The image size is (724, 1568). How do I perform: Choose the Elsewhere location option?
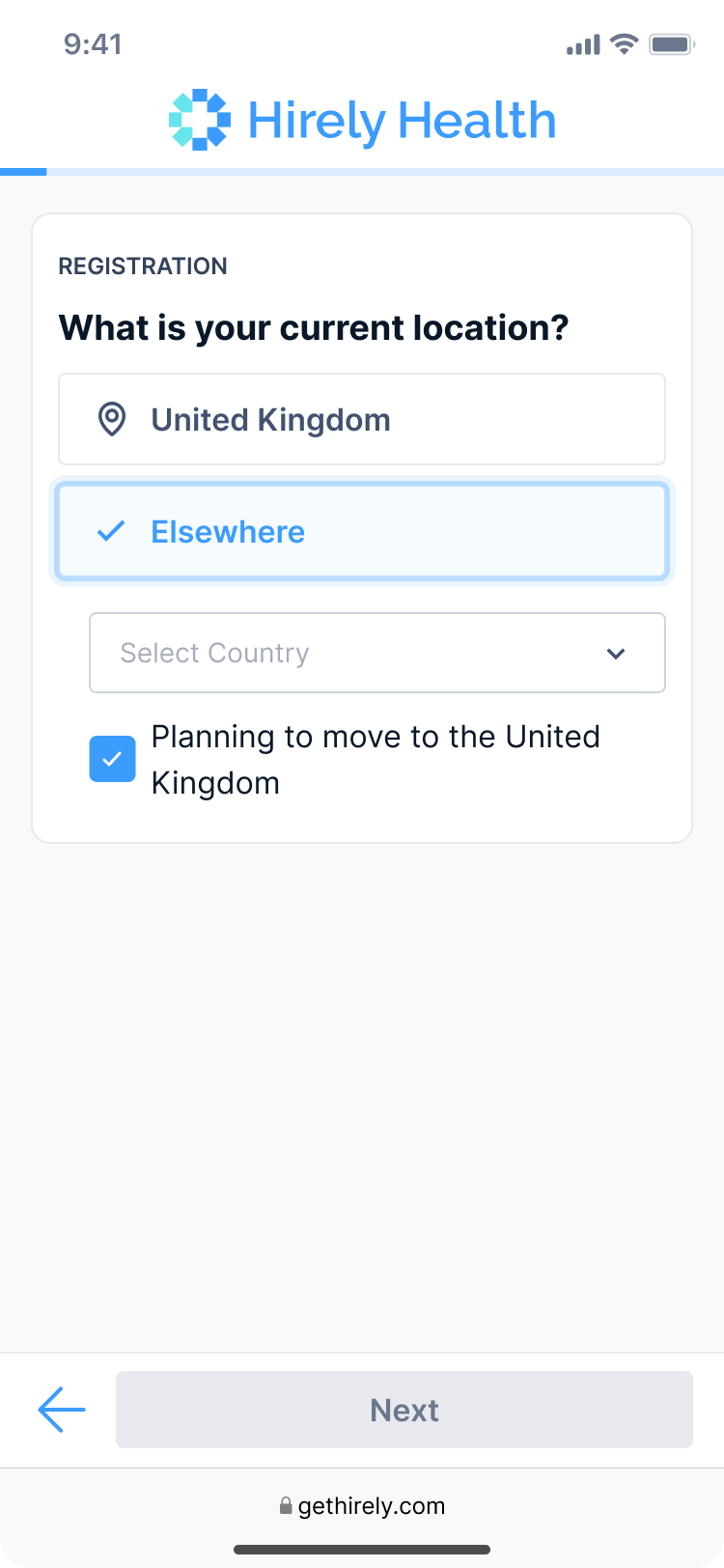[362, 532]
